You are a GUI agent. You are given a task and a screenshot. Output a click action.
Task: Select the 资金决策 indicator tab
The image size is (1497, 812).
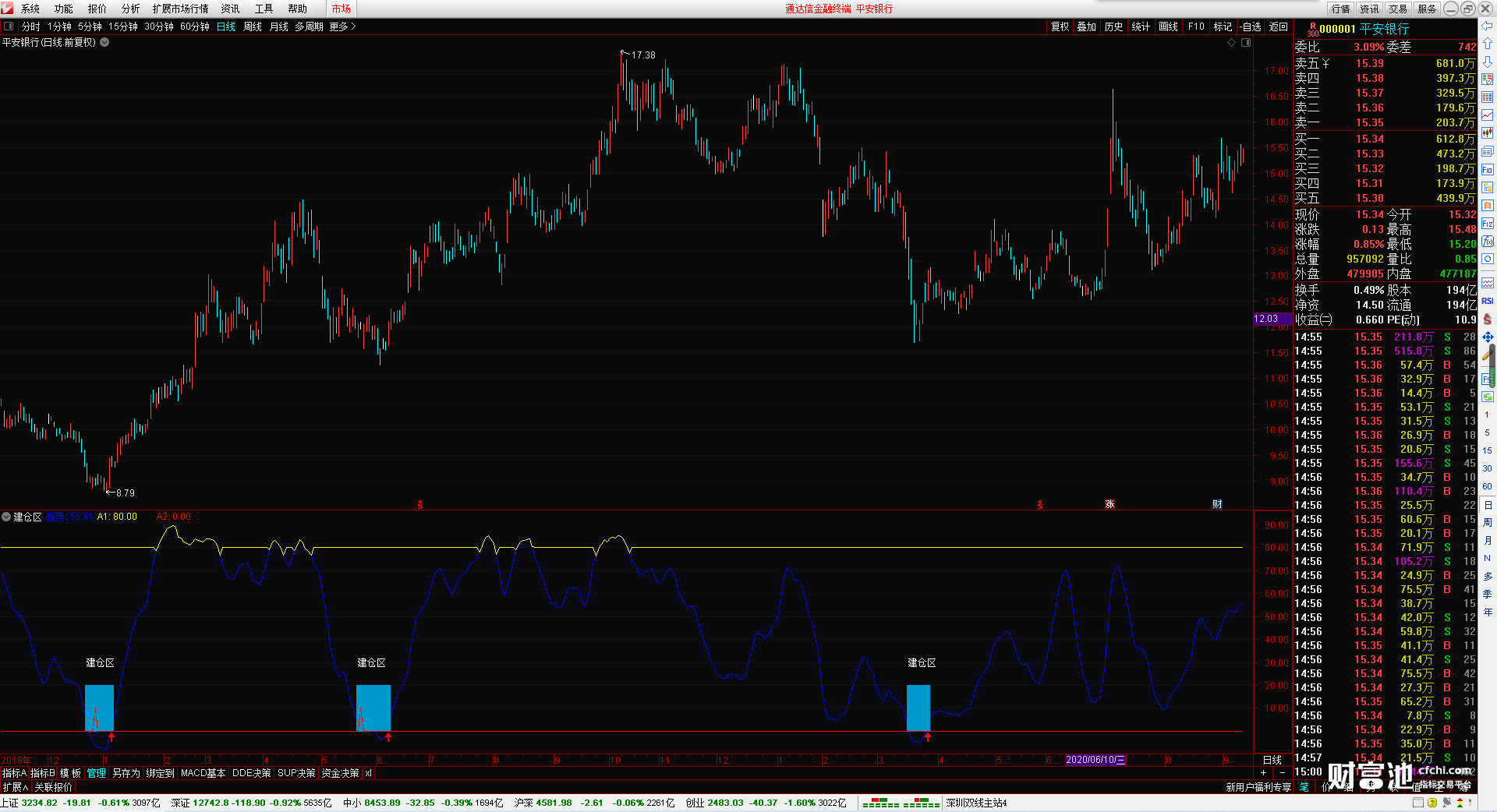(340, 773)
